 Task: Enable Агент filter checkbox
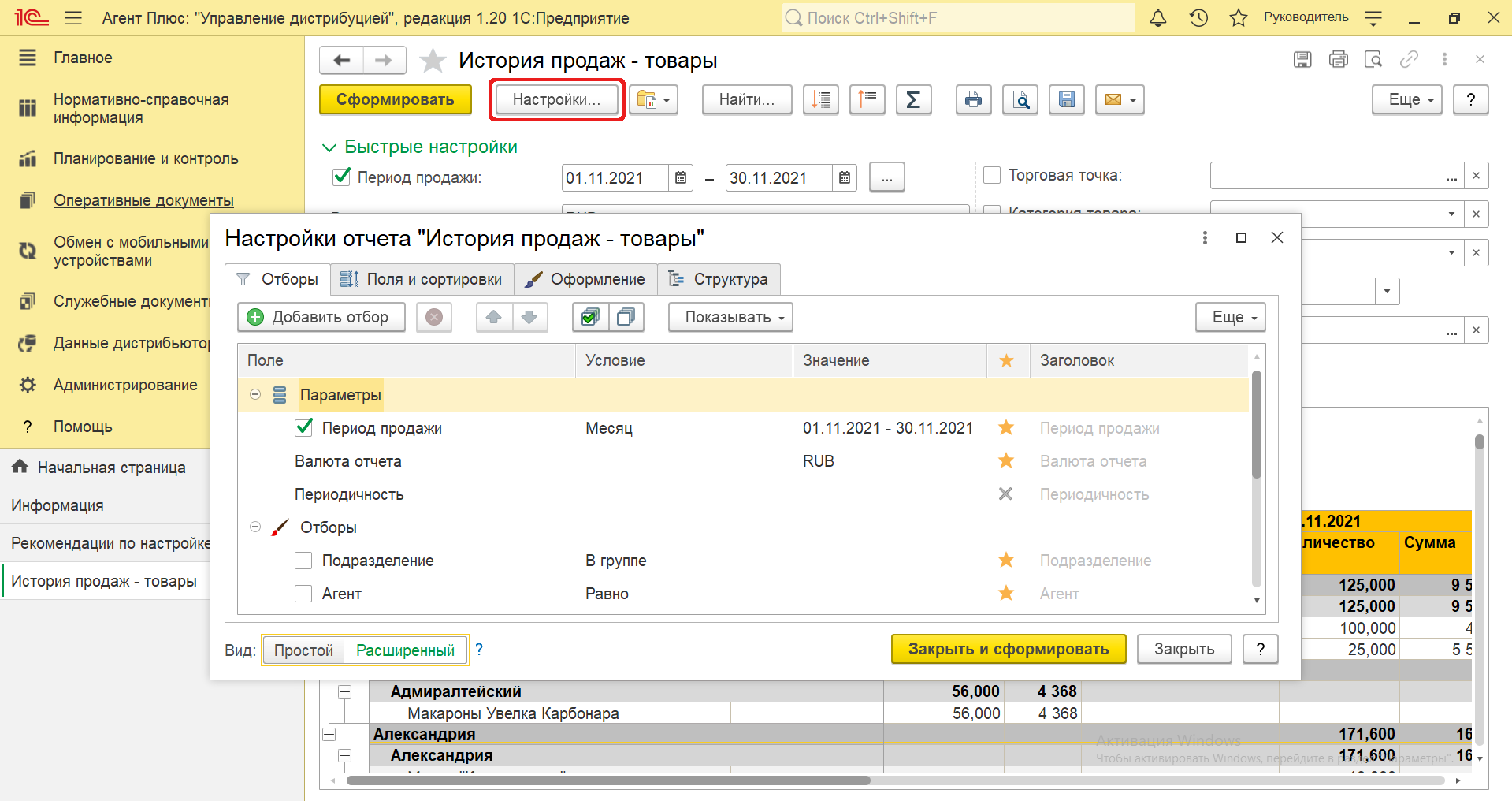click(303, 594)
